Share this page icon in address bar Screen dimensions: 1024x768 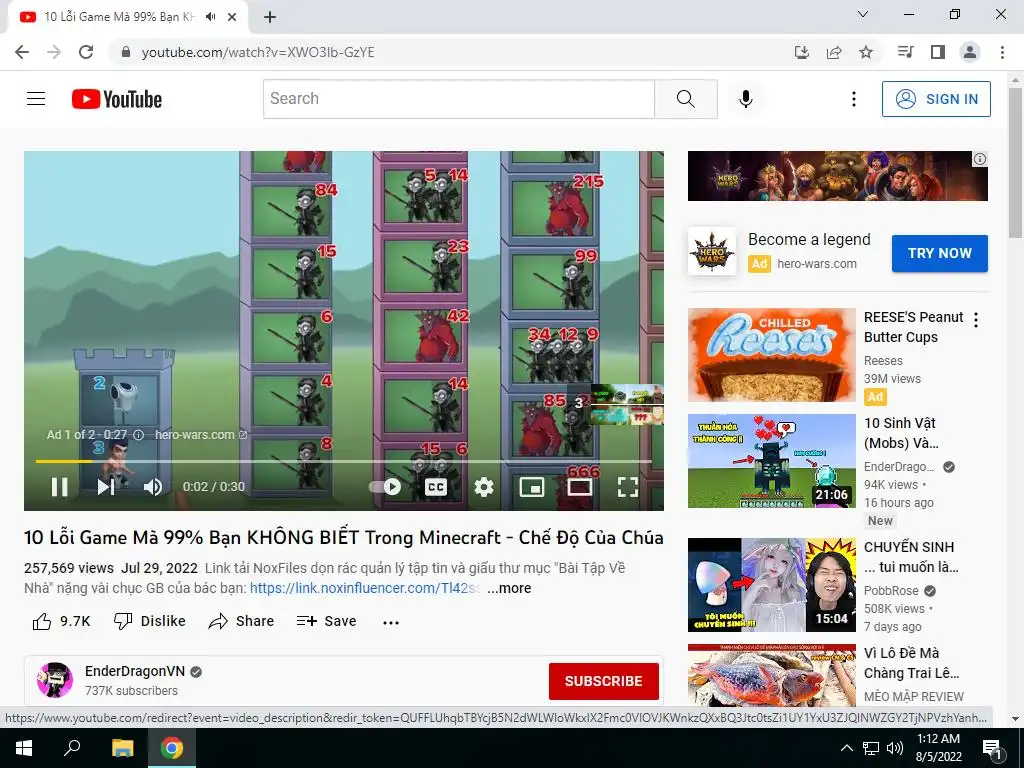[834, 52]
